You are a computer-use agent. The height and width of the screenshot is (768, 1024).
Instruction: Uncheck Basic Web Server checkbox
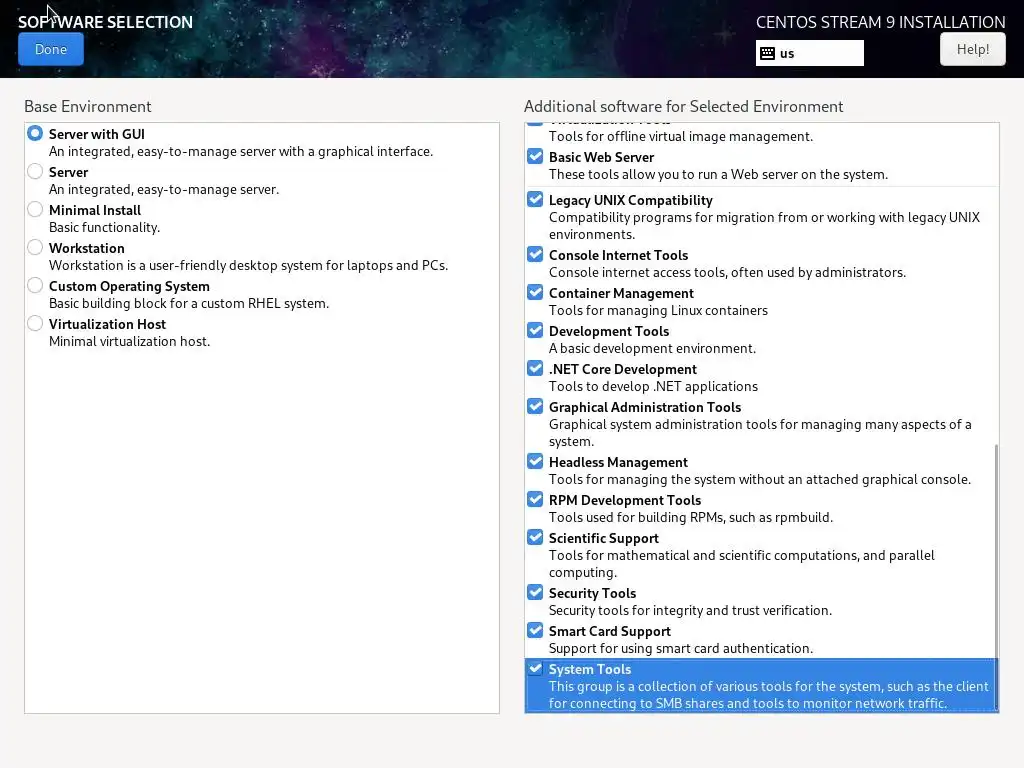tap(536, 157)
